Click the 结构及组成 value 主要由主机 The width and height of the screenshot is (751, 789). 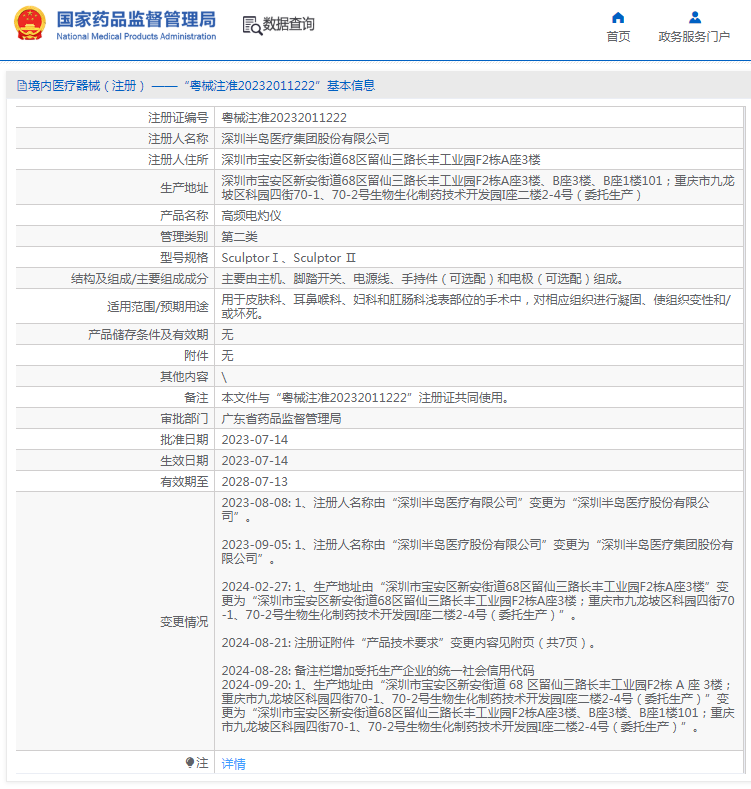tap(423, 279)
